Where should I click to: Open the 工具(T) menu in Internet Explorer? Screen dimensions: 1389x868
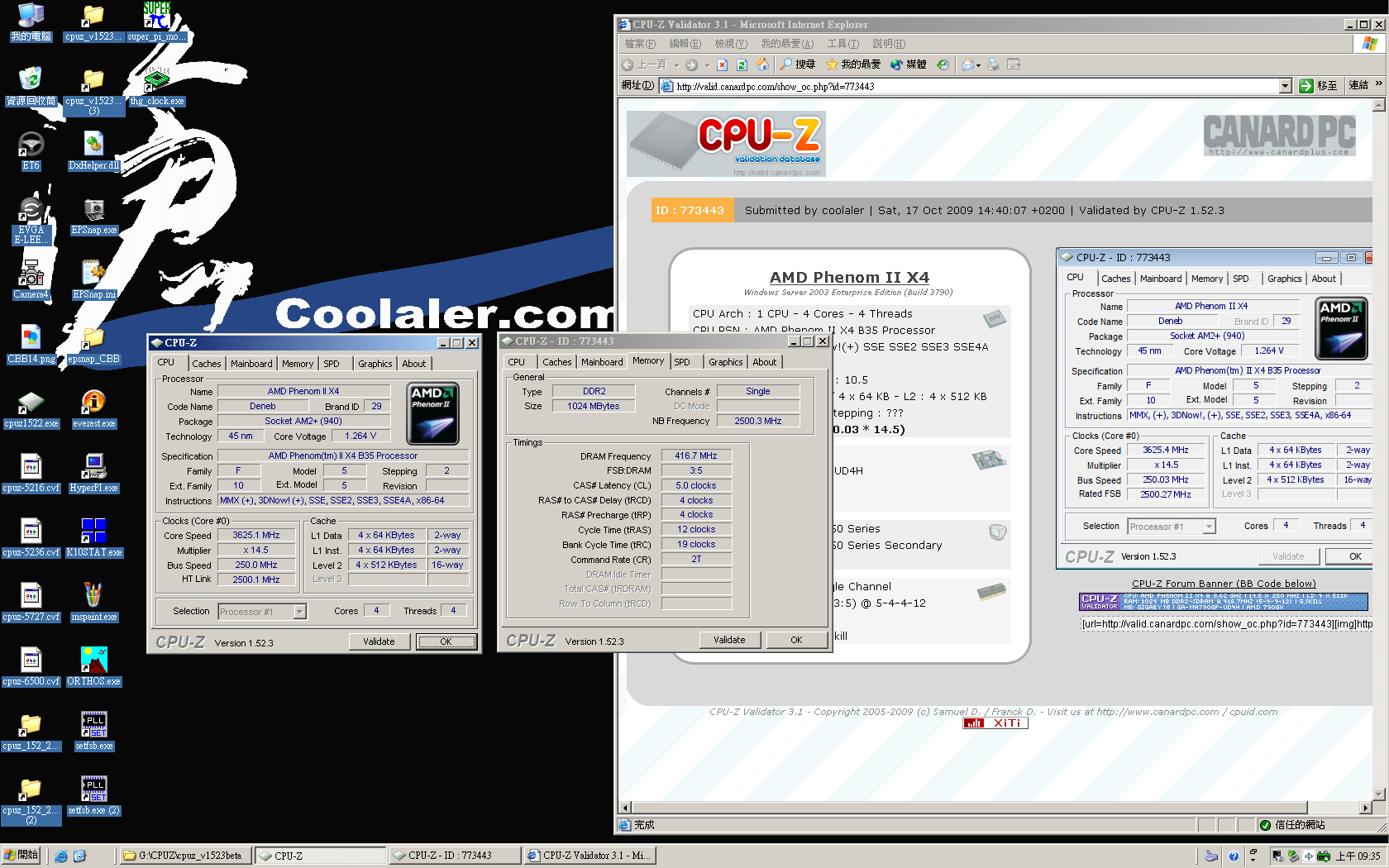(842, 44)
